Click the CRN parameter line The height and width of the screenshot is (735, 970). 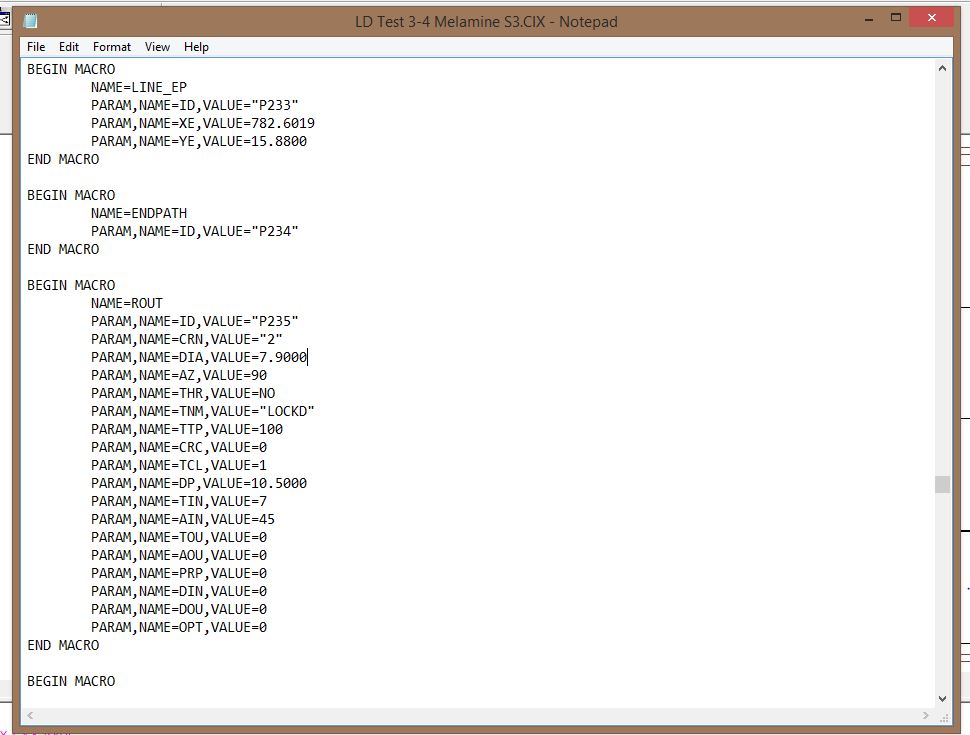coord(187,339)
